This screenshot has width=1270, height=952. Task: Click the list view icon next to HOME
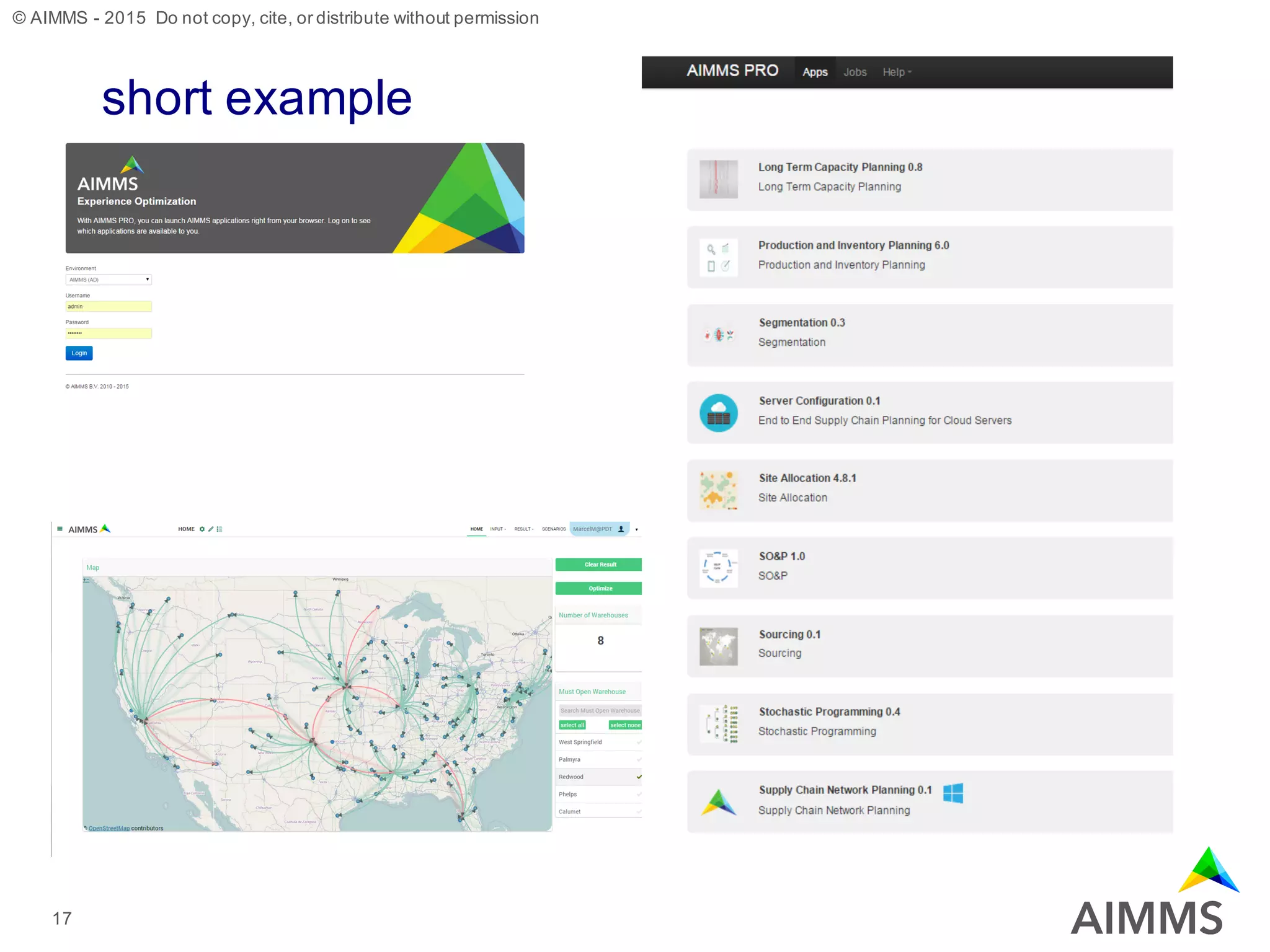(220, 529)
